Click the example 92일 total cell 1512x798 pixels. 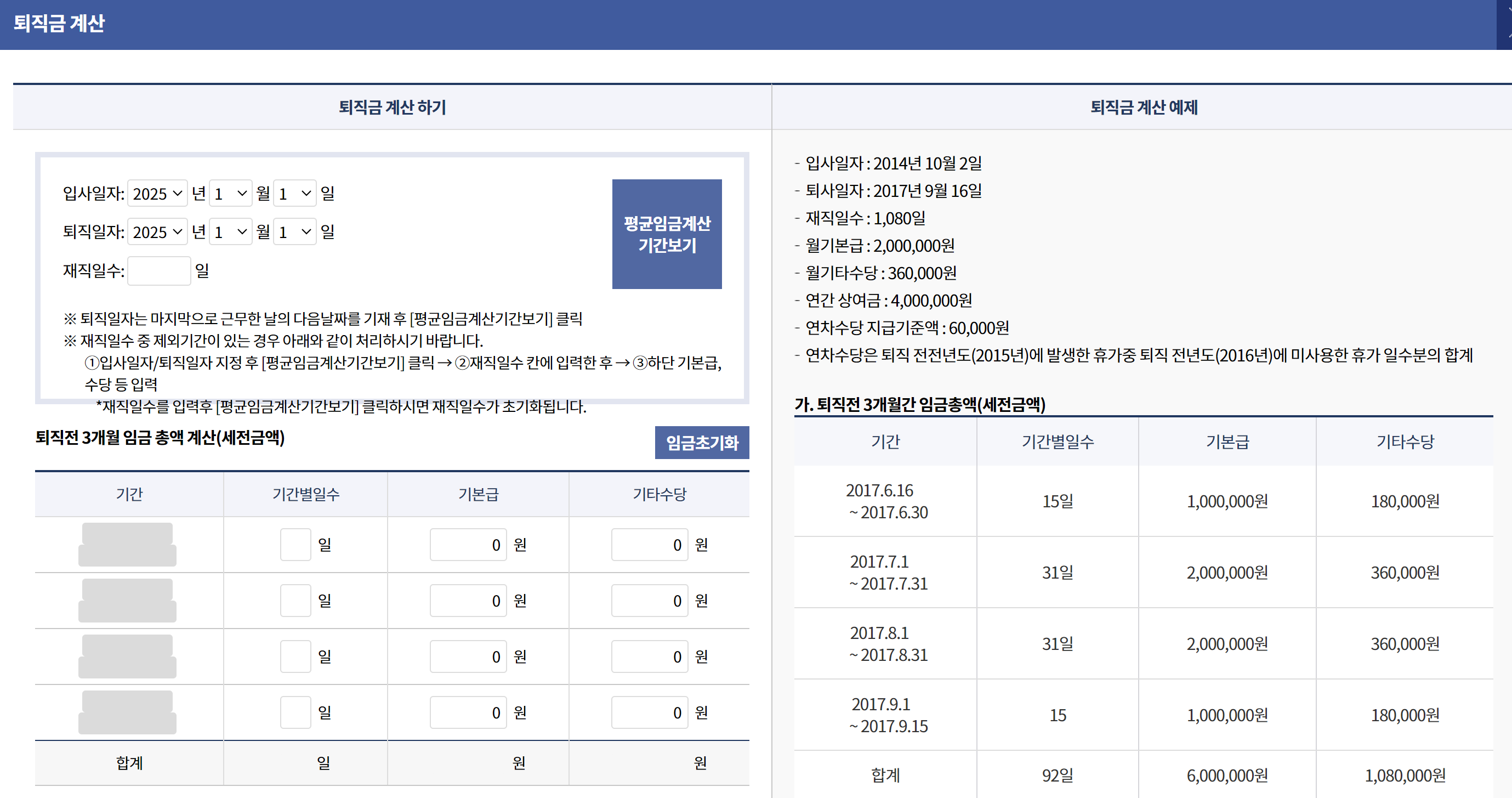click(x=1058, y=775)
